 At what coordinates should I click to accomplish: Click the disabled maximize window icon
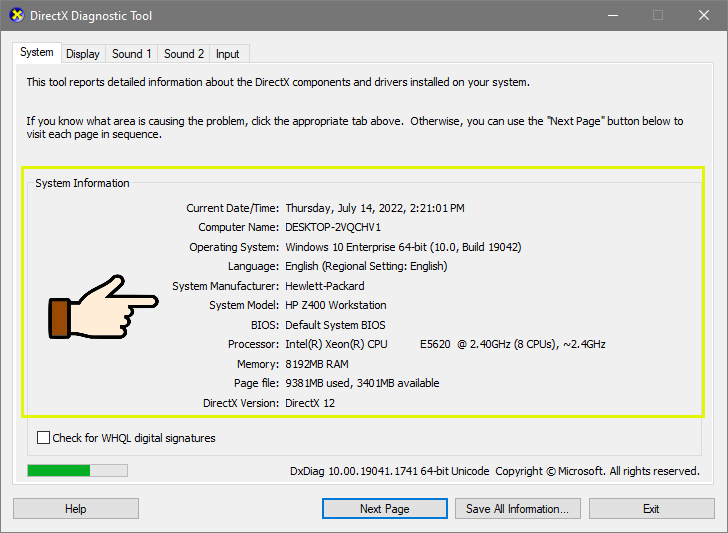coord(657,15)
